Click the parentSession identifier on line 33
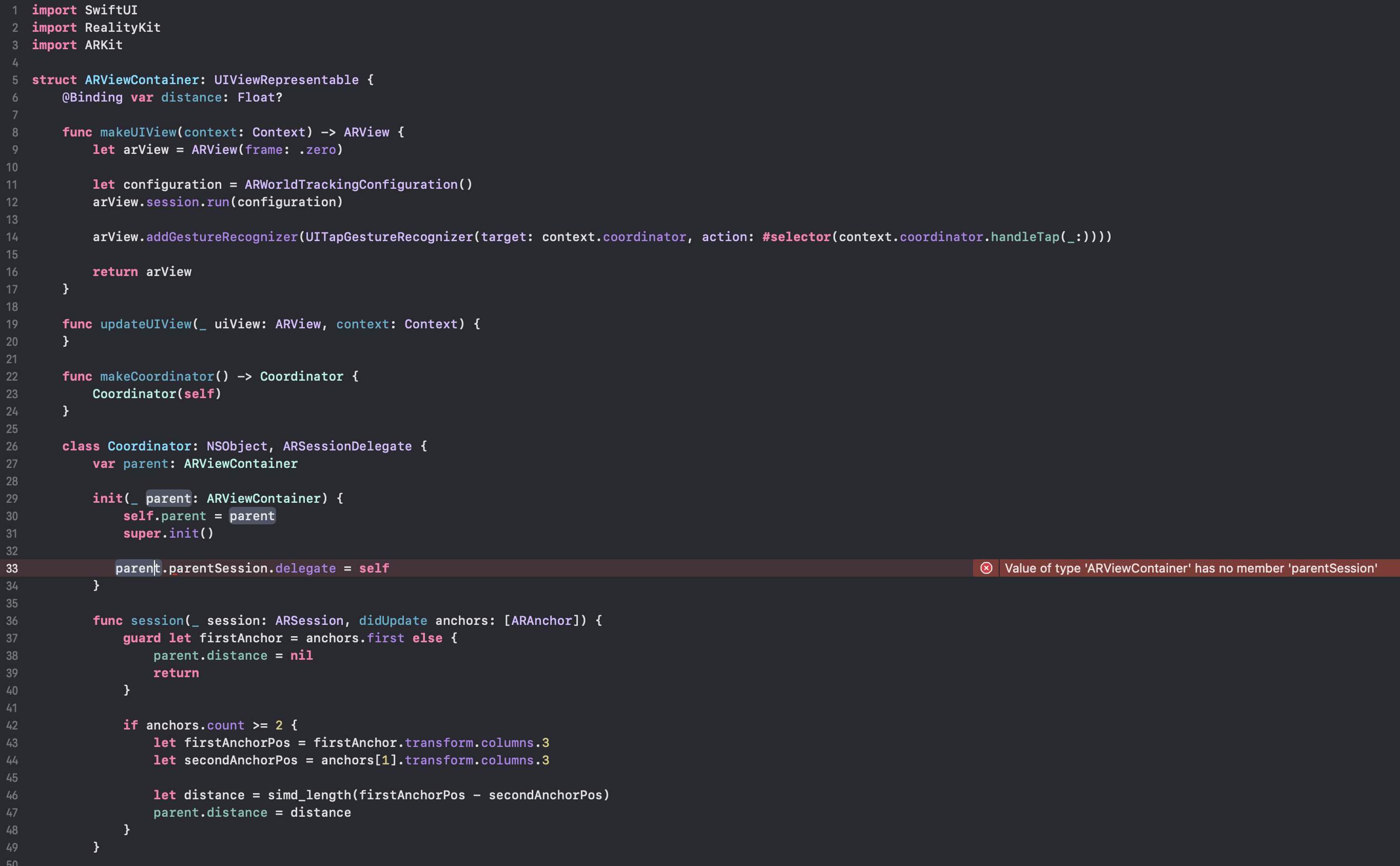 (x=218, y=567)
